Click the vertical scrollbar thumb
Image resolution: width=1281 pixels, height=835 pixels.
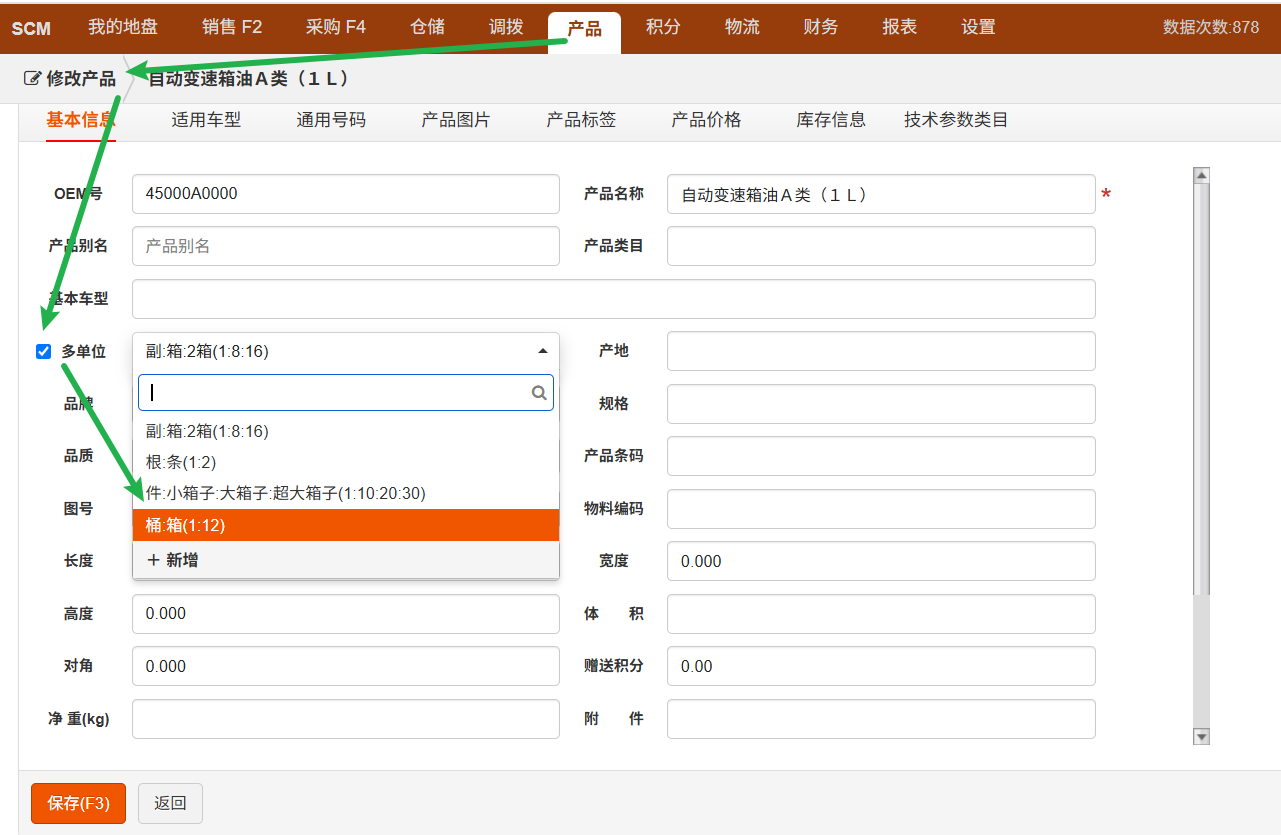click(x=1202, y=390)
